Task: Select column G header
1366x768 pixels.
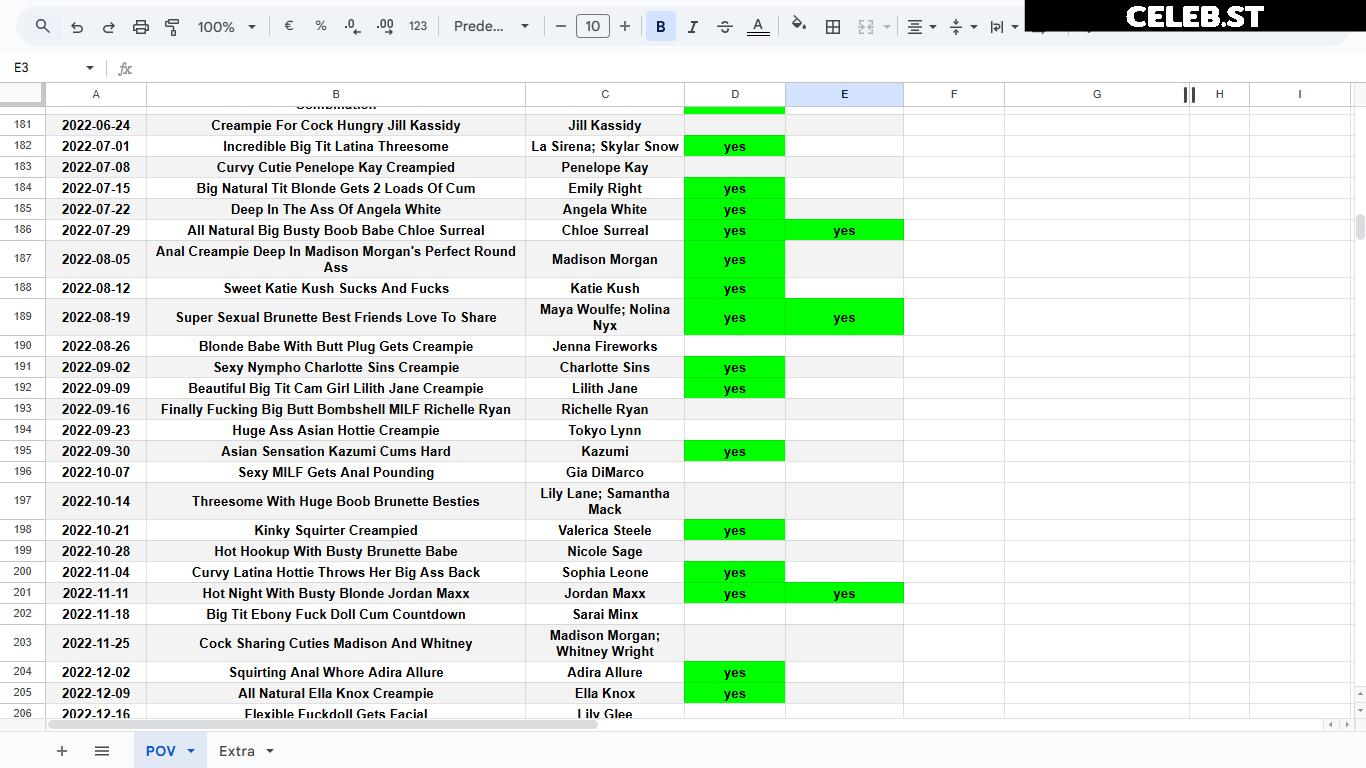Action: 1097,94
